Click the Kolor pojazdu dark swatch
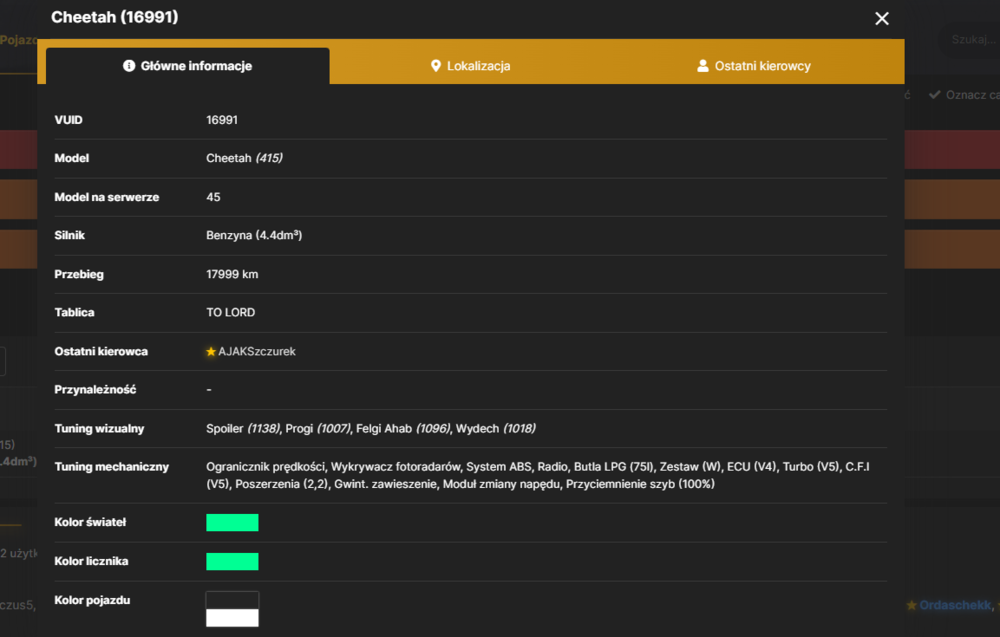This screenshot has height=637, width=1000. pyautogui.click(x=232, y=600)
